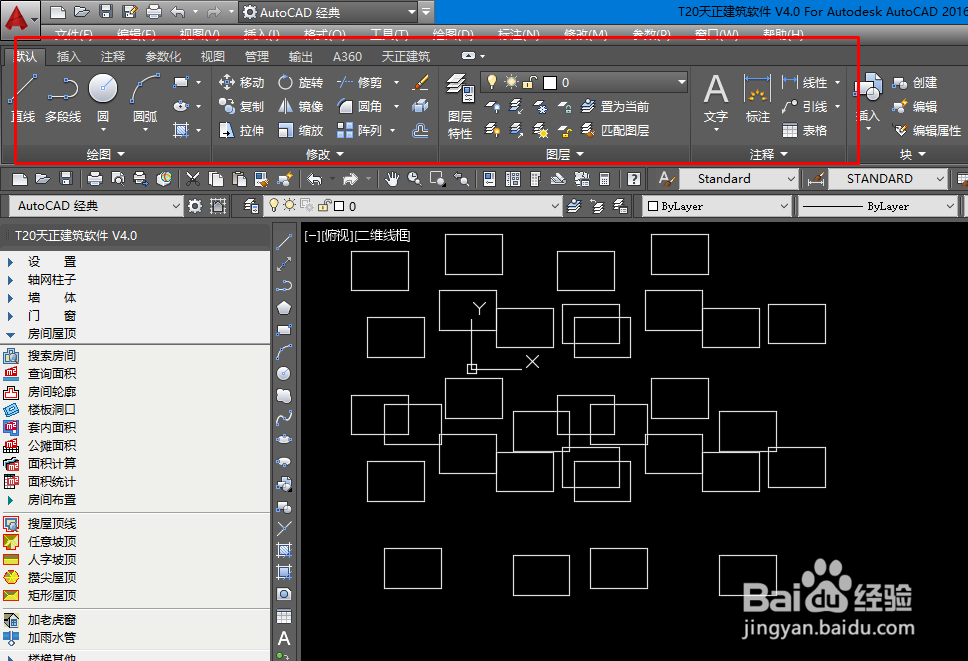Toggle layer 0 lightbulb in ribbon layer box
Screen dimensions: 968x661
(492, 81)
